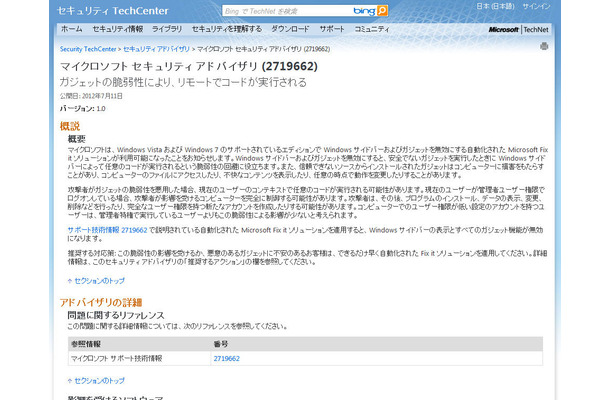
Task: Click the アドバイザリの詳細 section heading
Action: pos(101,302)
